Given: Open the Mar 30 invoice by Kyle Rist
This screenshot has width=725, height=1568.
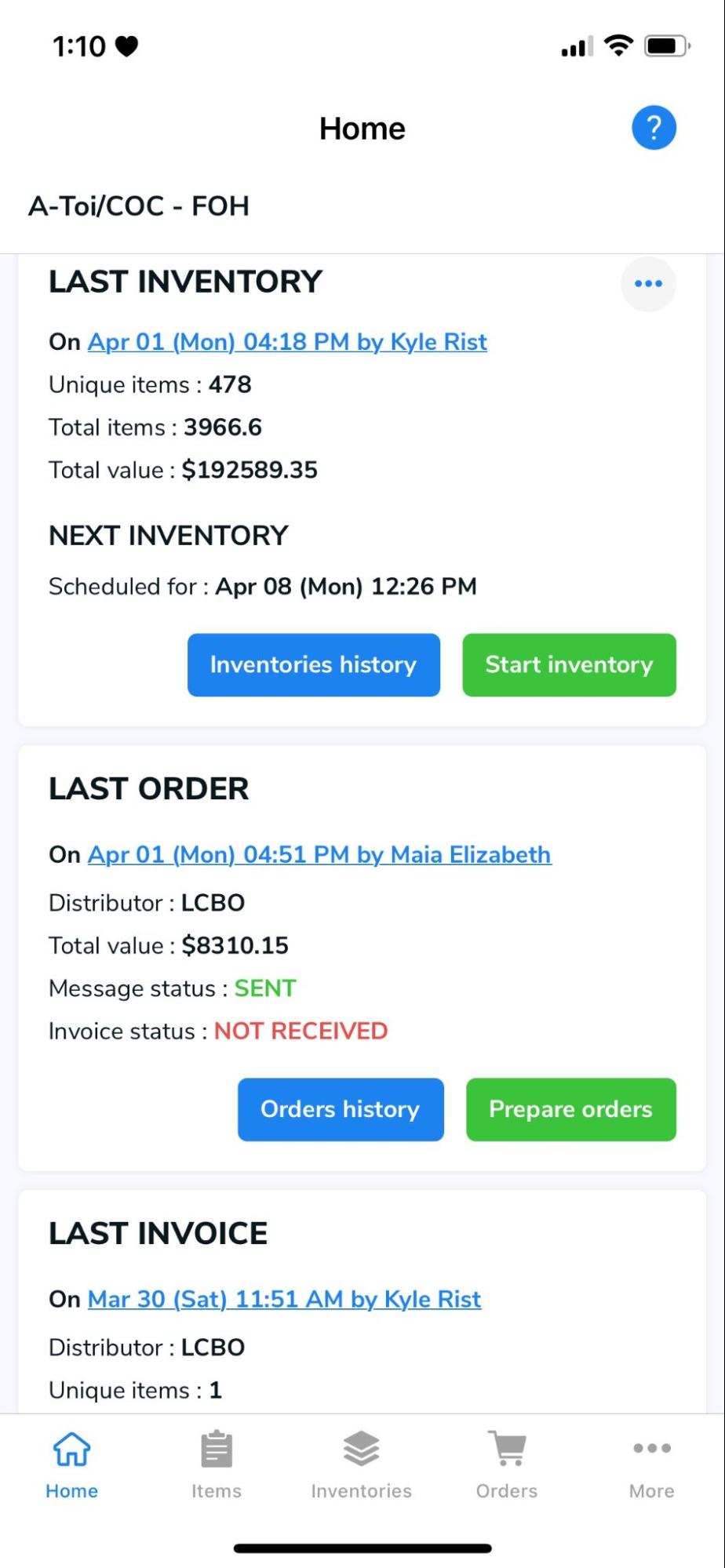Looking at the screenshot, I should tap(284, 1299).
